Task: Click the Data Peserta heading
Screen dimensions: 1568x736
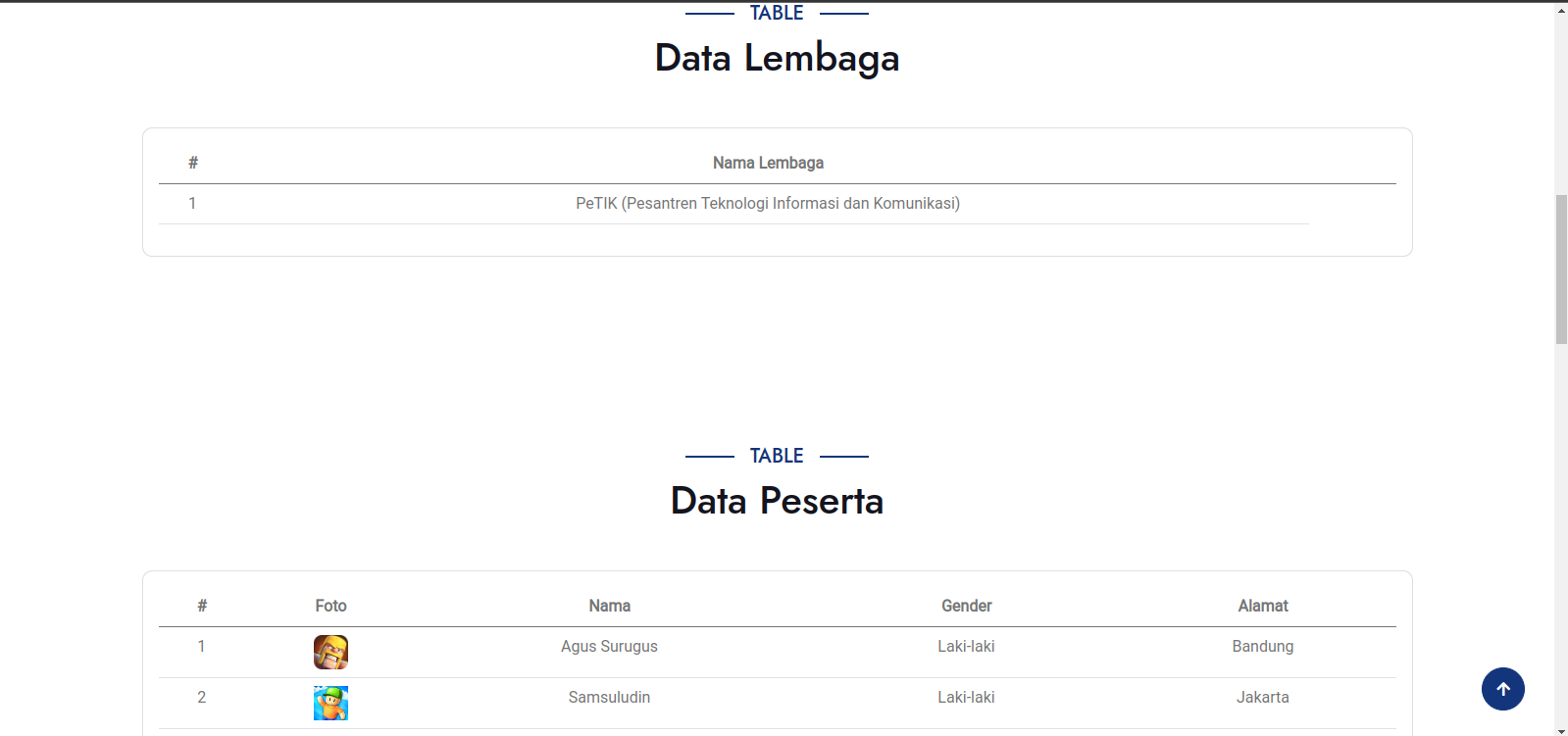Action: (x=777, y=501)
